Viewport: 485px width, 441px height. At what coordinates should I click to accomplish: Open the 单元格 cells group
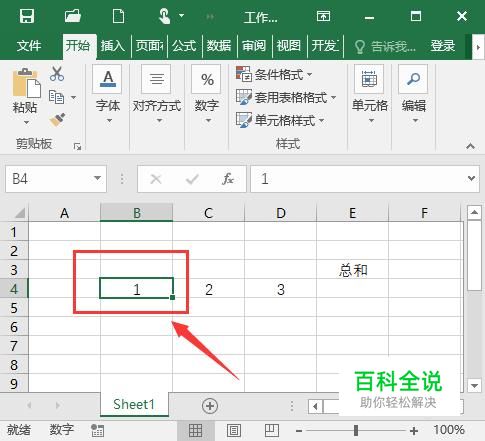pos(370,94)
